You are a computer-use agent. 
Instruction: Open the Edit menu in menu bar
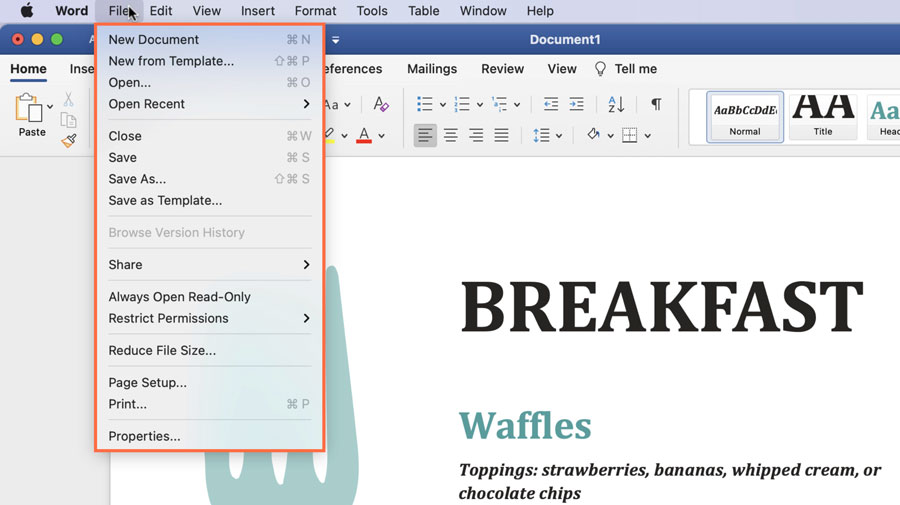[161, 11]
